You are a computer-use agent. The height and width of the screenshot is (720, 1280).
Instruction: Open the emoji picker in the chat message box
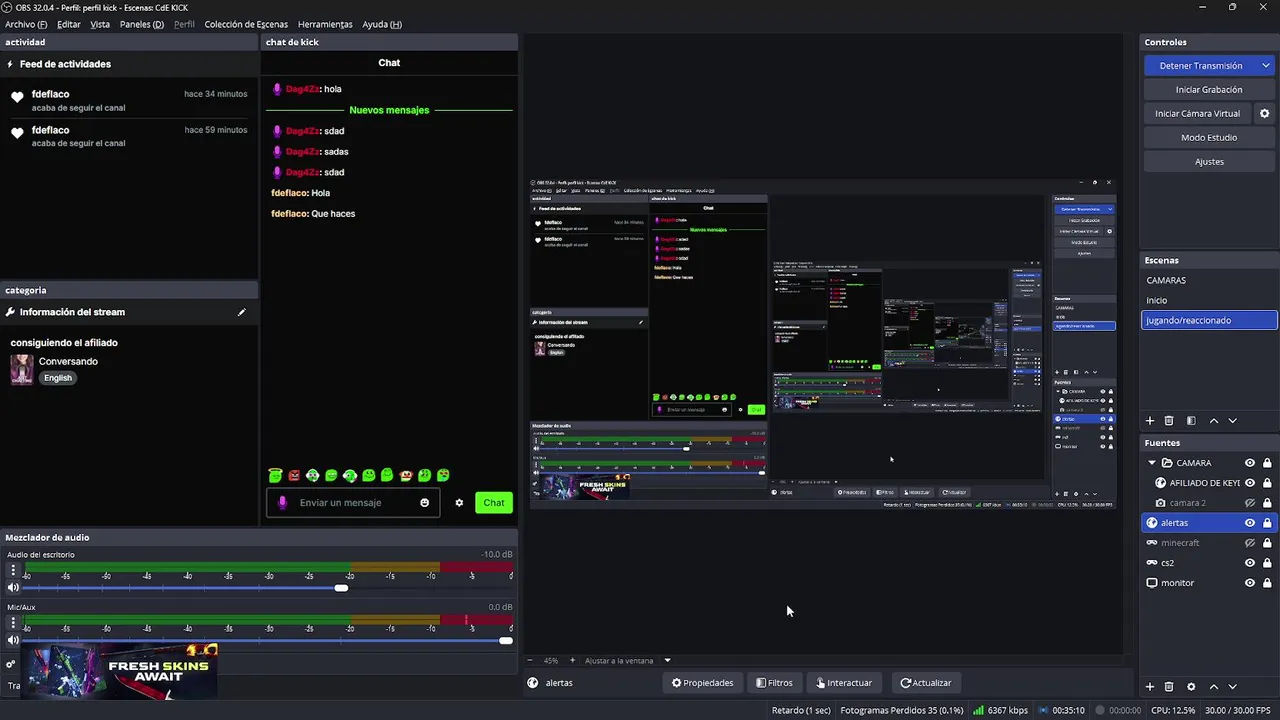click(425, 503)
